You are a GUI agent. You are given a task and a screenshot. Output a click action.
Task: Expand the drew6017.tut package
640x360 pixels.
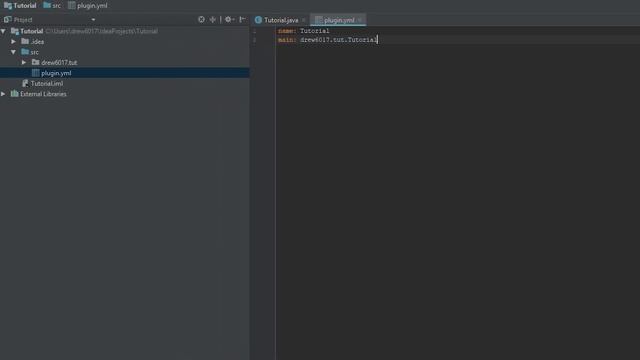pyautogui.click(x=24, y=62)
